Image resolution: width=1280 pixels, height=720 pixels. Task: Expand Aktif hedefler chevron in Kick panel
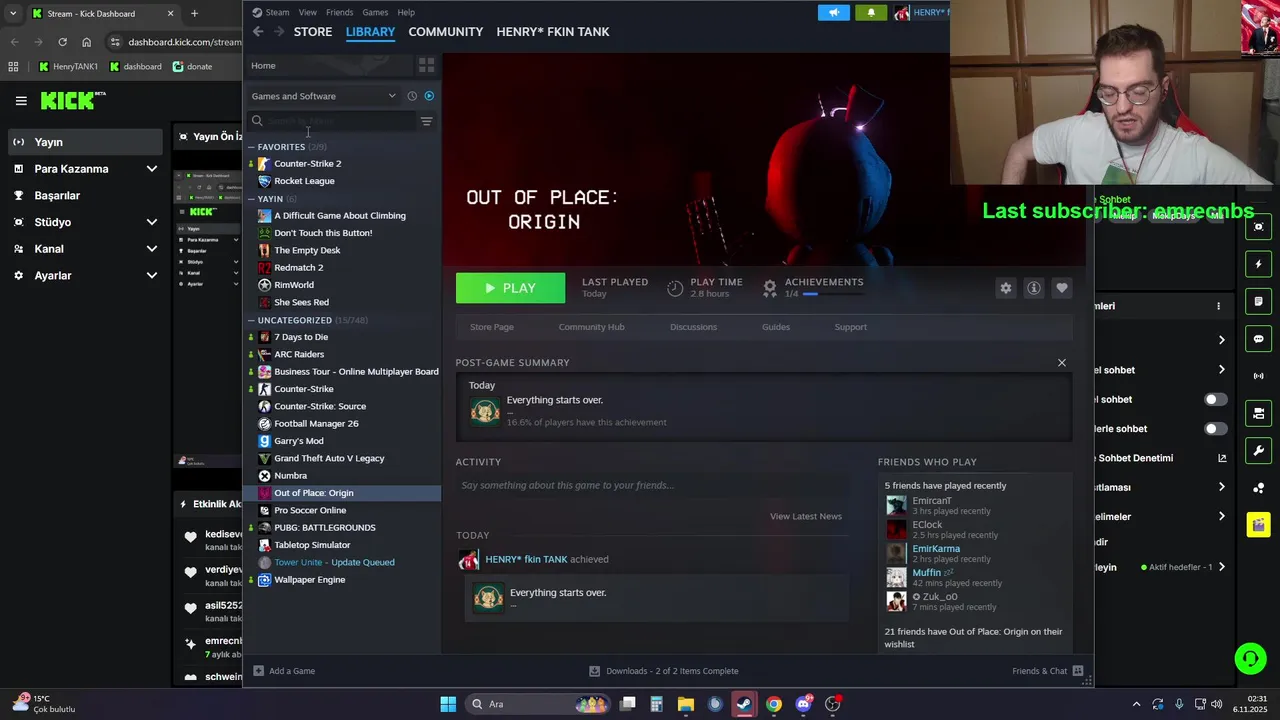tap(1221, 567)
